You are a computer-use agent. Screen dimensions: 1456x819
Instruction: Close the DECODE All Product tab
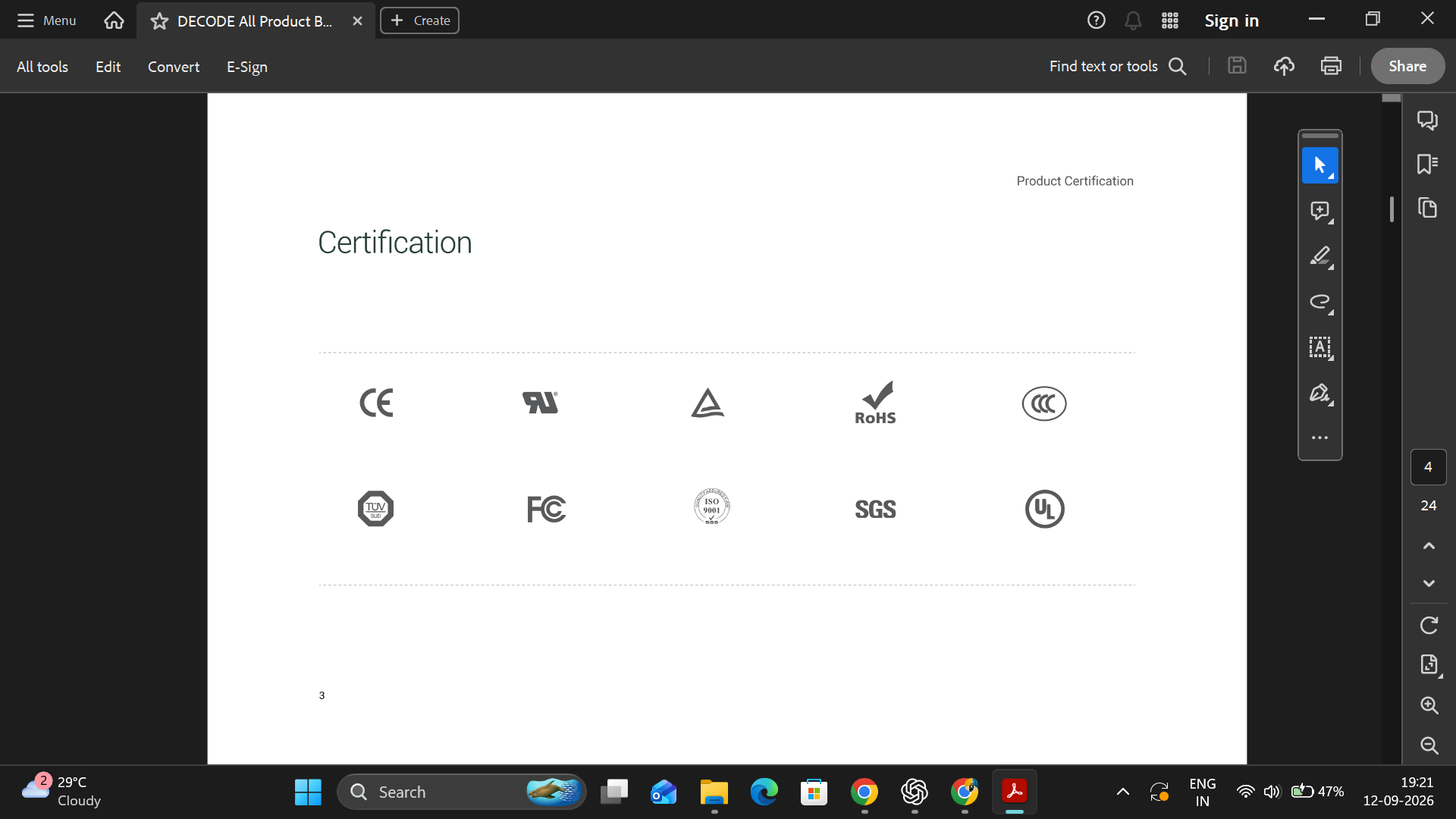pos(357,21)
